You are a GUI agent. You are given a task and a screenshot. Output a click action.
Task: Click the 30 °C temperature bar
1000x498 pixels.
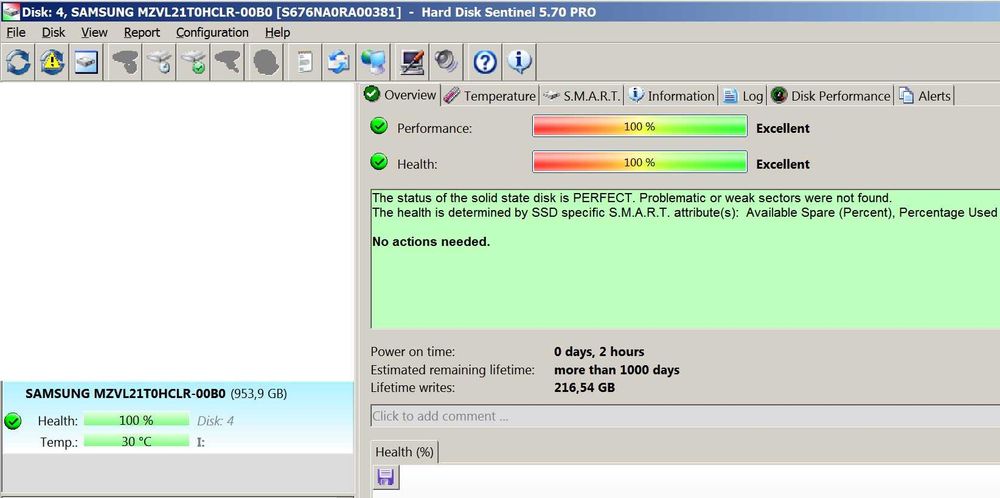point(136,441)
